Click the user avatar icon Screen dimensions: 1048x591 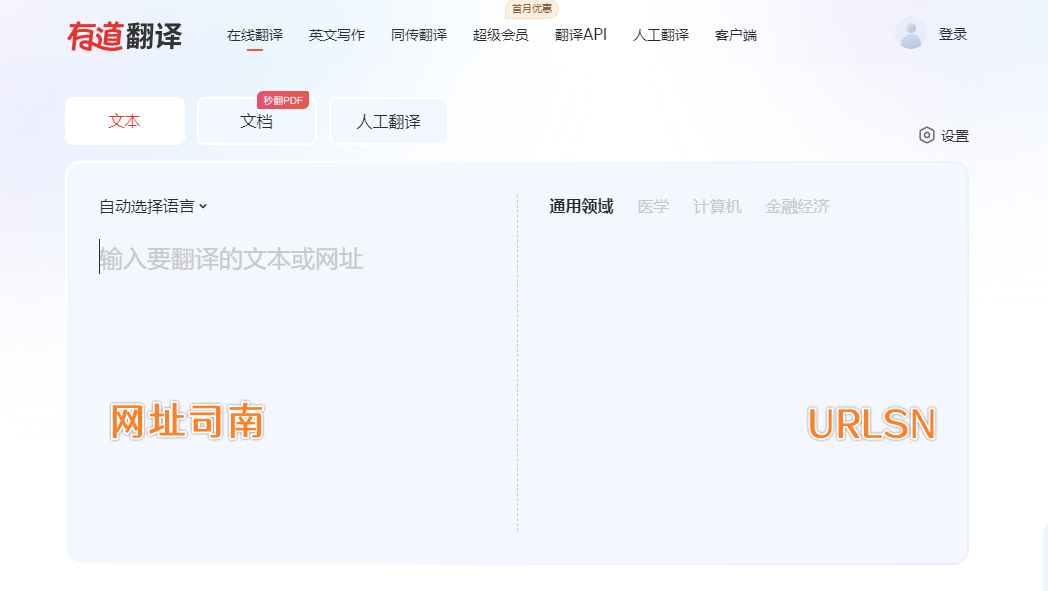[911, 33]
